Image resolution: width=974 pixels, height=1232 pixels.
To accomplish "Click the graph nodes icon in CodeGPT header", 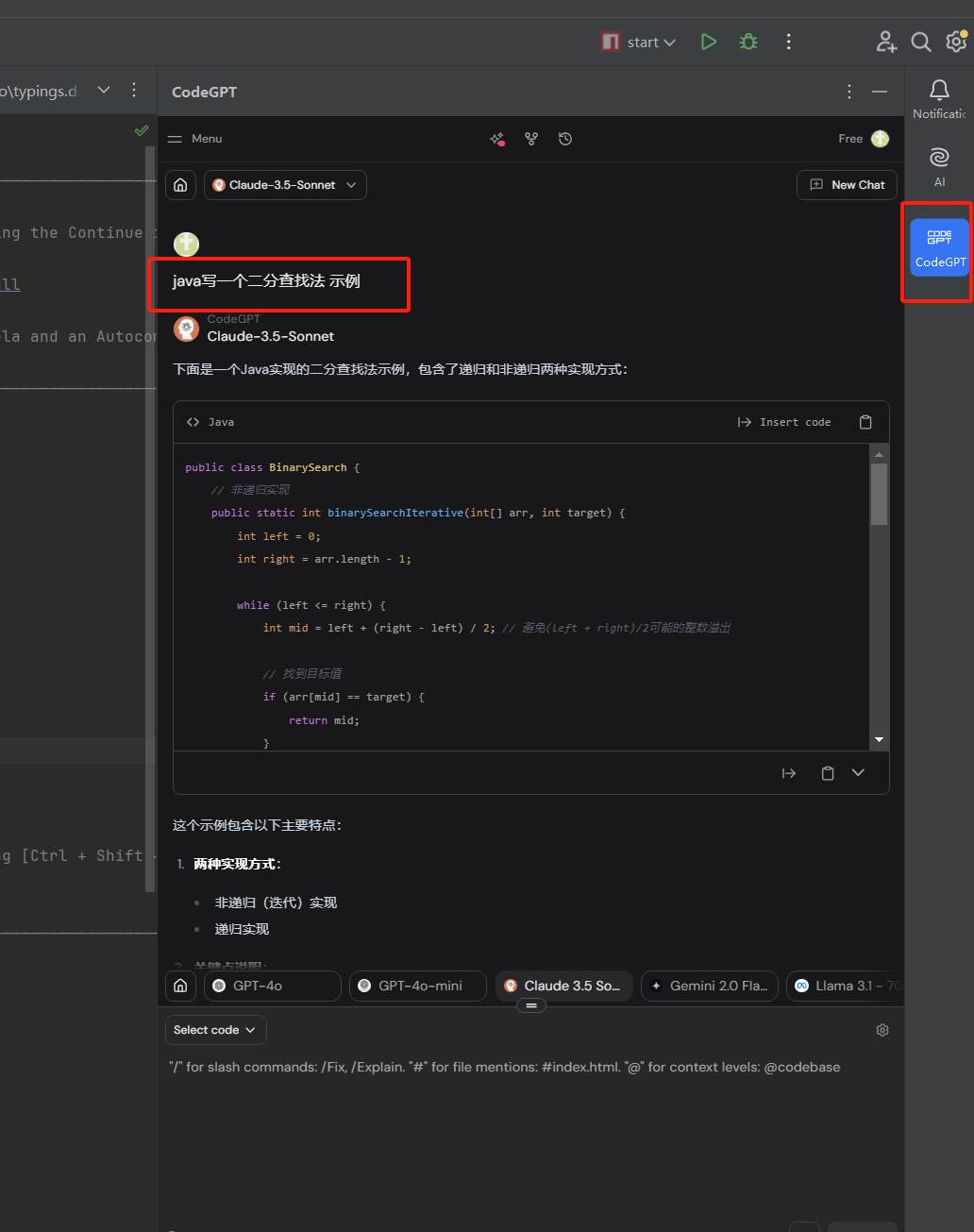I will coord(531,139).
